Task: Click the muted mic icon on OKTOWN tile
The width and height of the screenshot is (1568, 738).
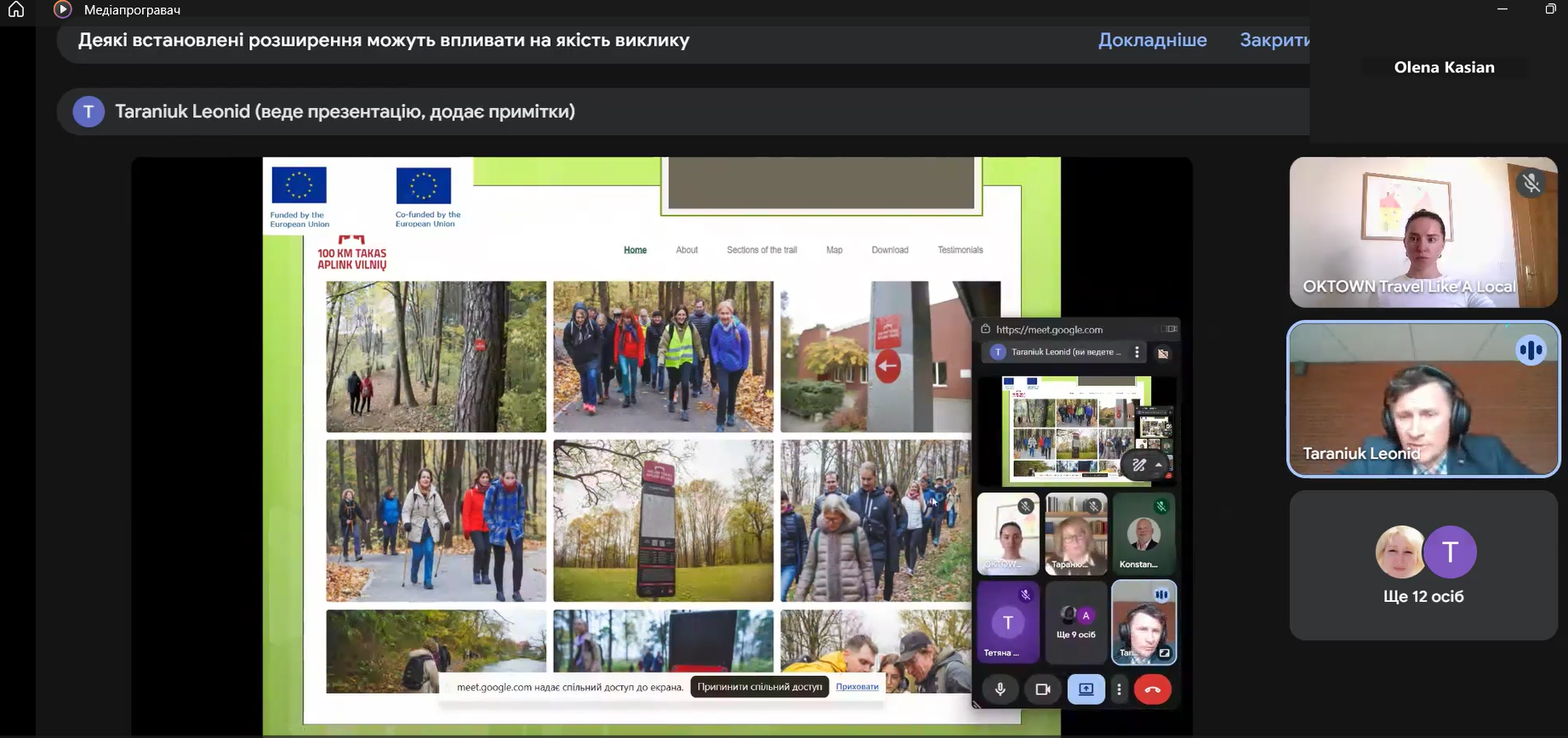Action: click(x=1531, y=183)
